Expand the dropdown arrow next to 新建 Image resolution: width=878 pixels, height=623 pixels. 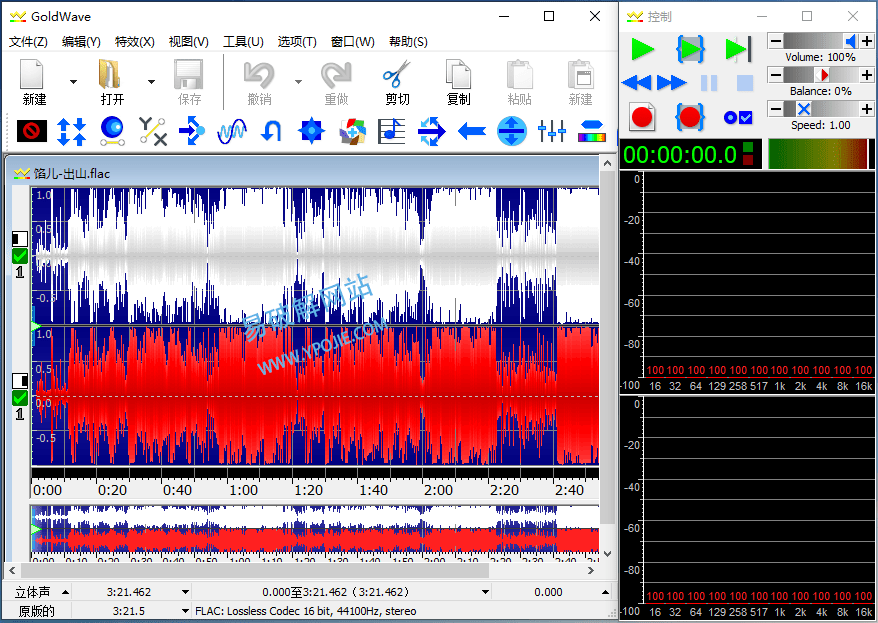[x=73, y=82]
